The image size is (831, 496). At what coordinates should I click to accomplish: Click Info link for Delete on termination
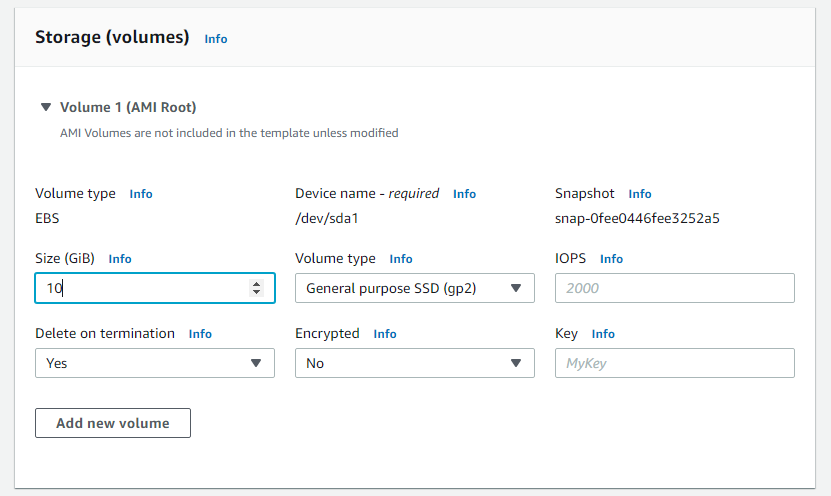point(200,334)
